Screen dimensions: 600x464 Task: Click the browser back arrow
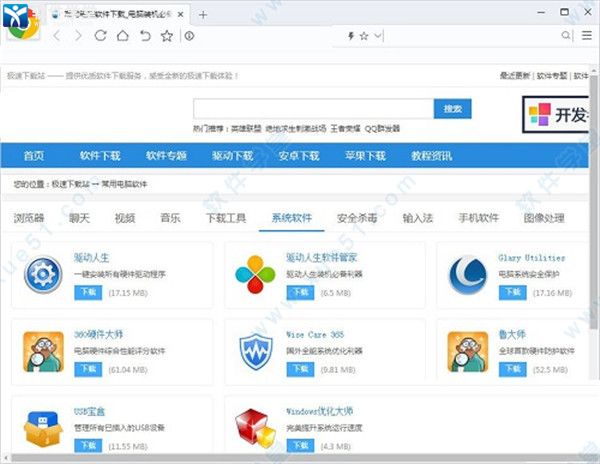click(57, 36)
